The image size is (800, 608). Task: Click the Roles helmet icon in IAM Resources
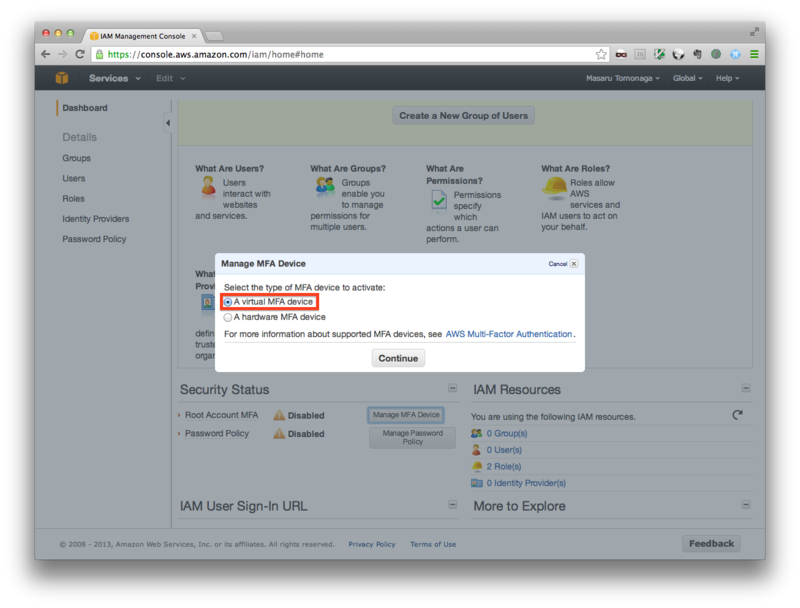[477, 466]
